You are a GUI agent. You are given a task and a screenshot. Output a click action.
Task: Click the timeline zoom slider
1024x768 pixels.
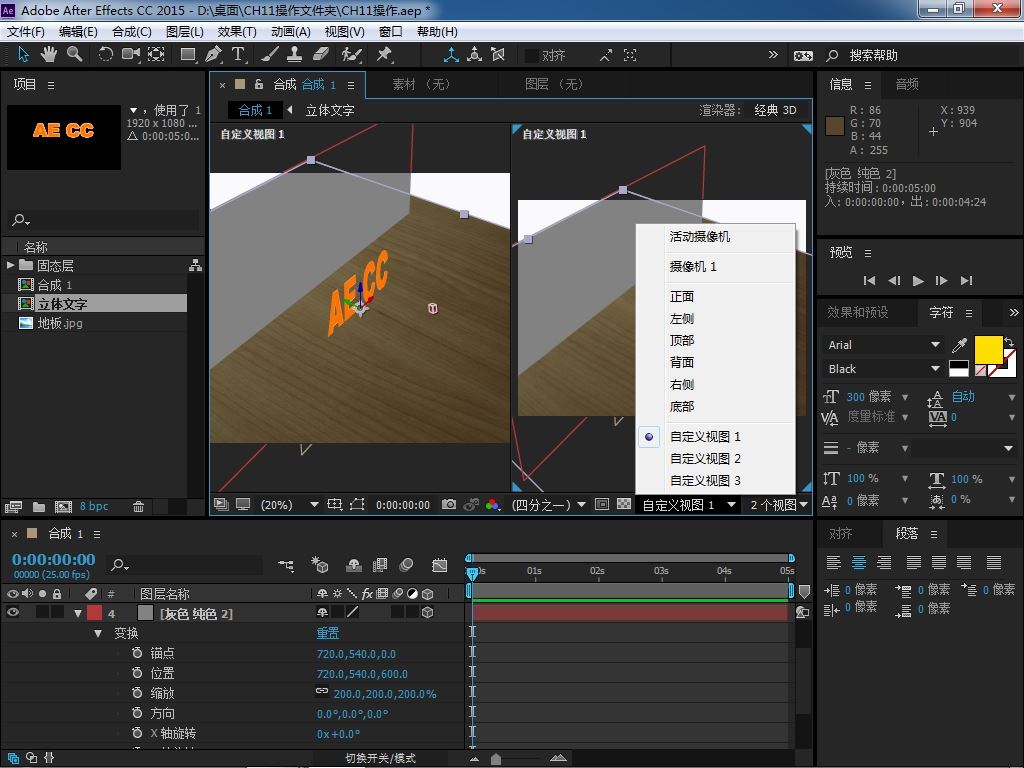(496, 758)
